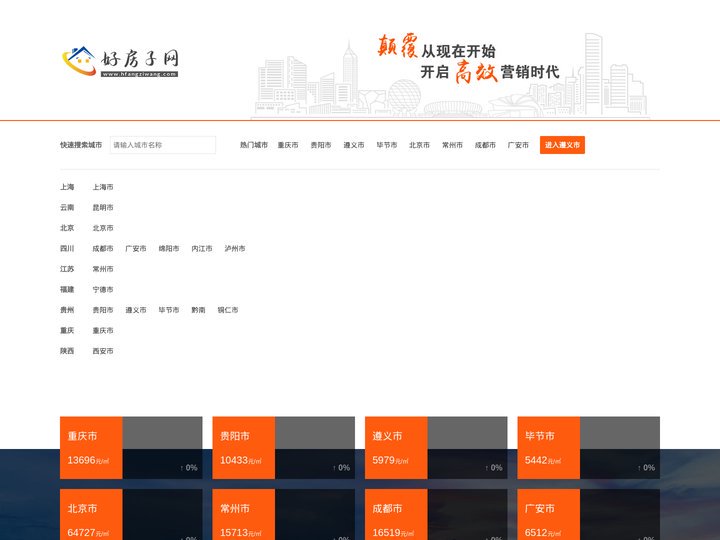Choose 遵义市 in the 热门城市 row

click(x=354, y=145)
